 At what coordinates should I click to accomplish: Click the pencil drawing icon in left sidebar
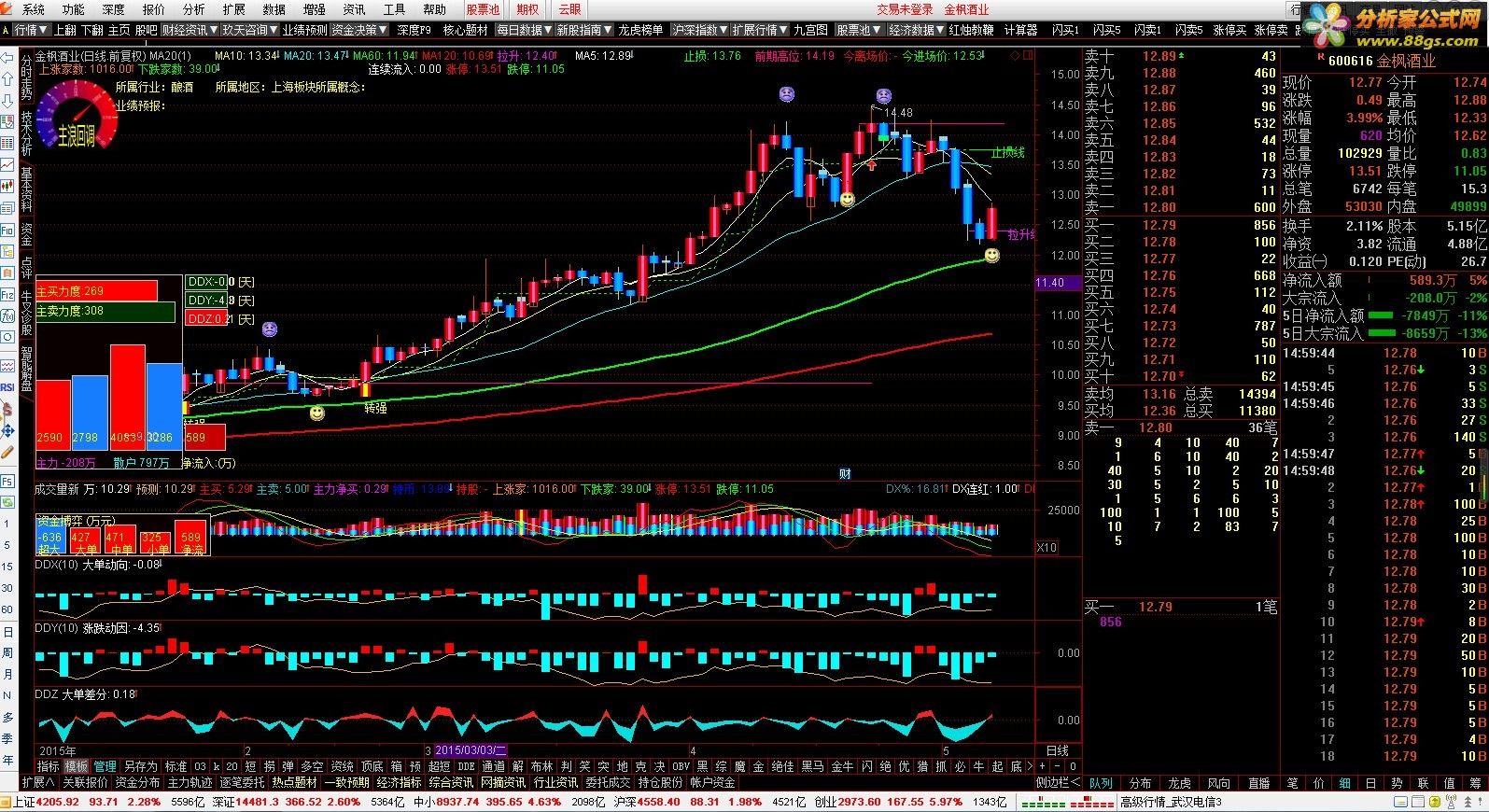(x=7, y=451)
